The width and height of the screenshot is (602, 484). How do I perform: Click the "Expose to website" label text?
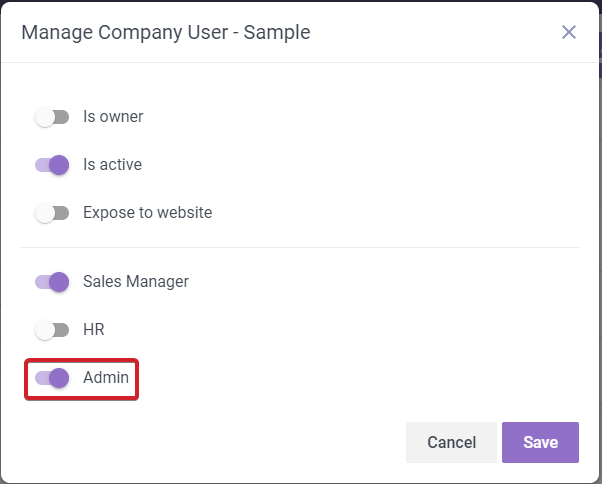click(x=147, y=213)
